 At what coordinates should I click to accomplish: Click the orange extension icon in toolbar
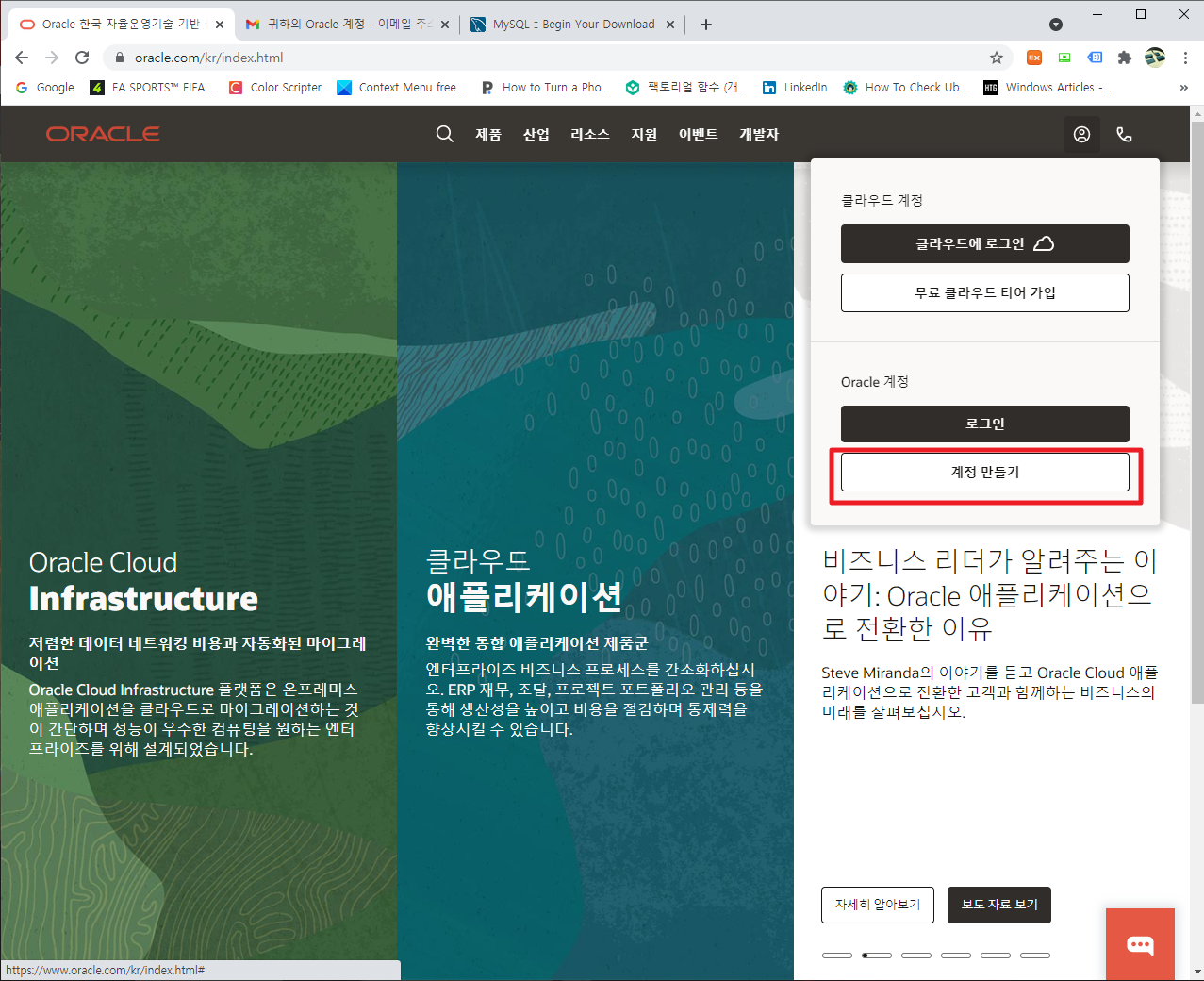pyautogui.click(x=1034, y=58)
